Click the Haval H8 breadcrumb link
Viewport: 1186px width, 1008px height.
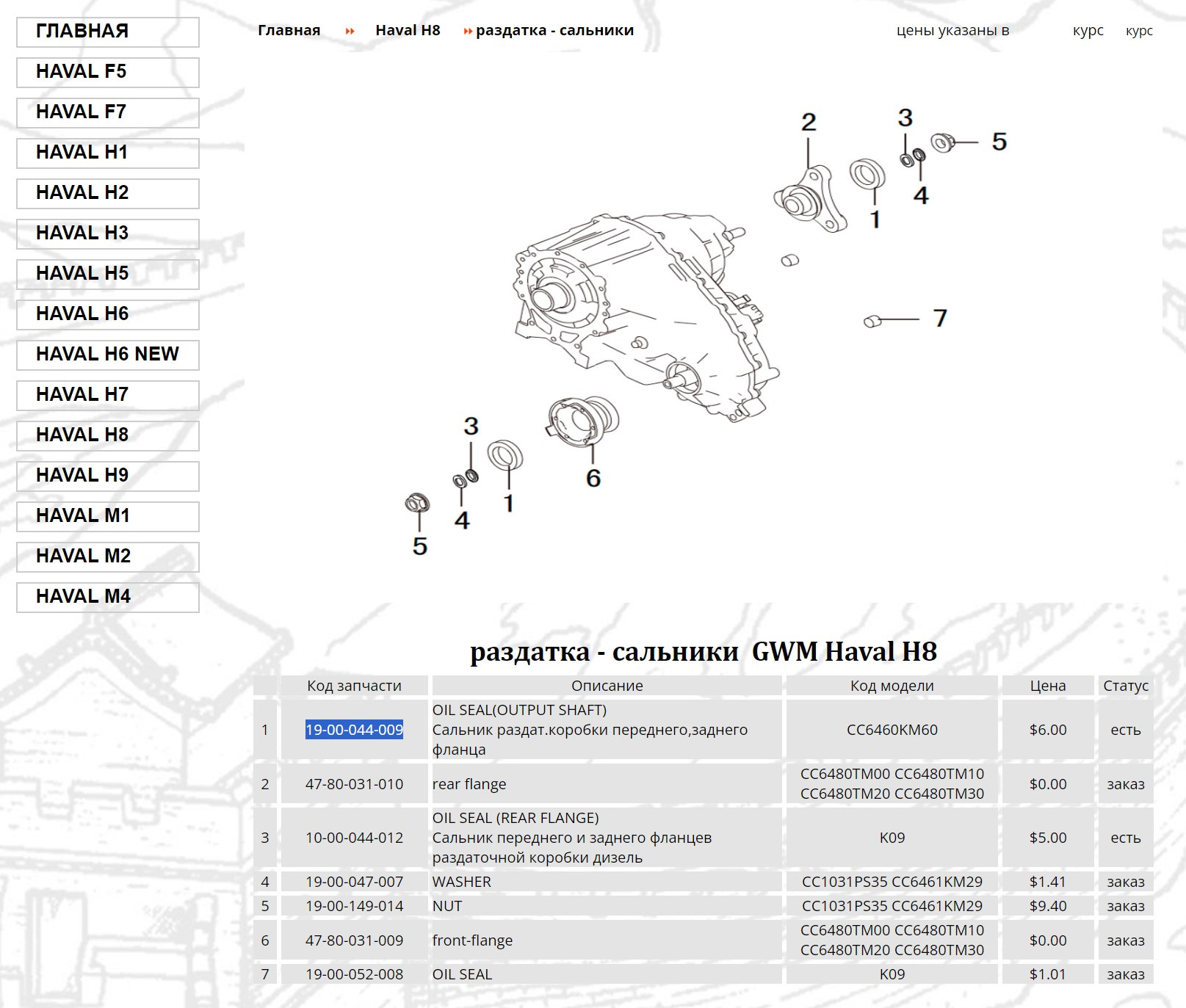[408, 30]
